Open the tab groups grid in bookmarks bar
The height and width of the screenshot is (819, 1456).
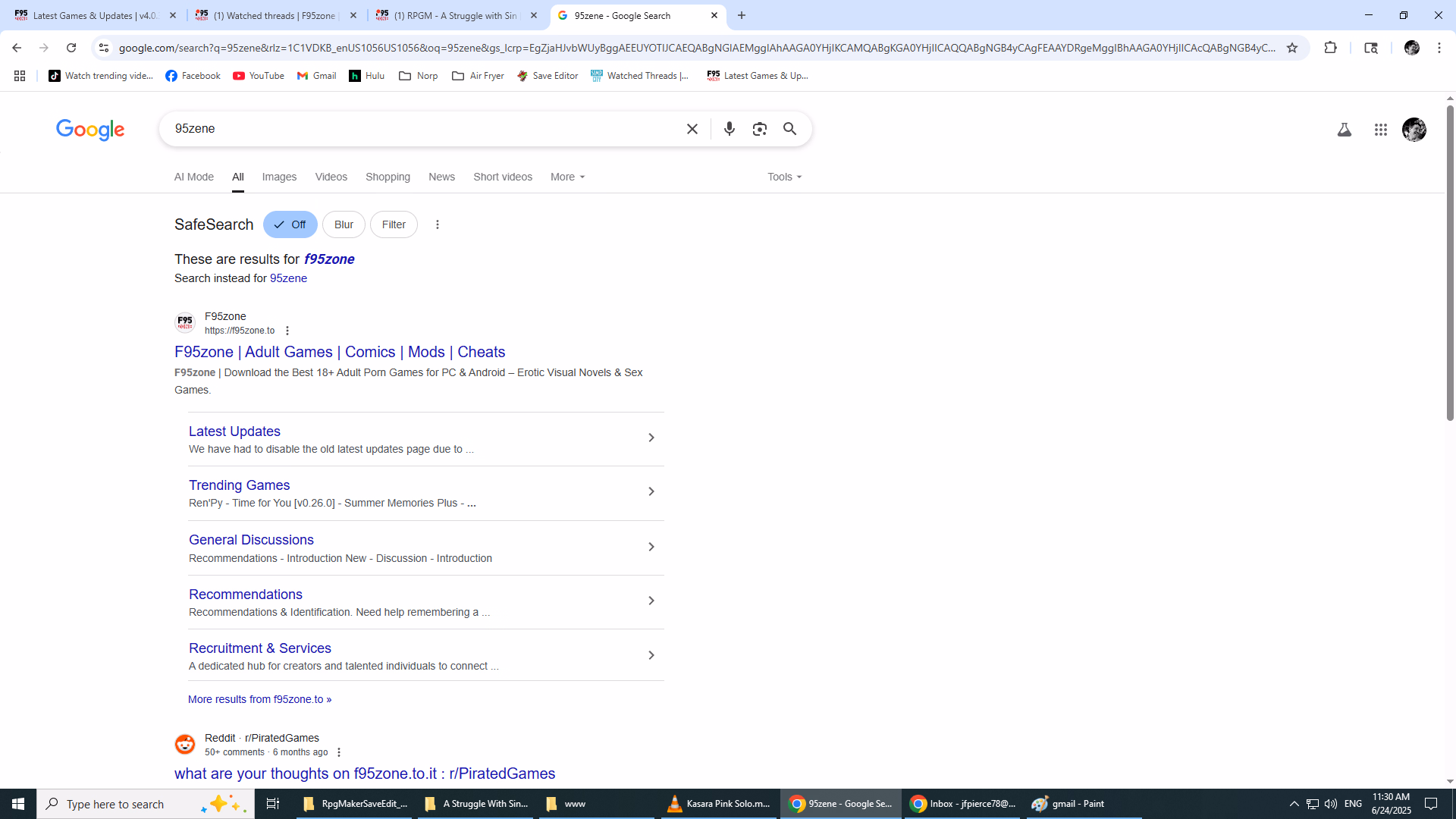point(20,76)
